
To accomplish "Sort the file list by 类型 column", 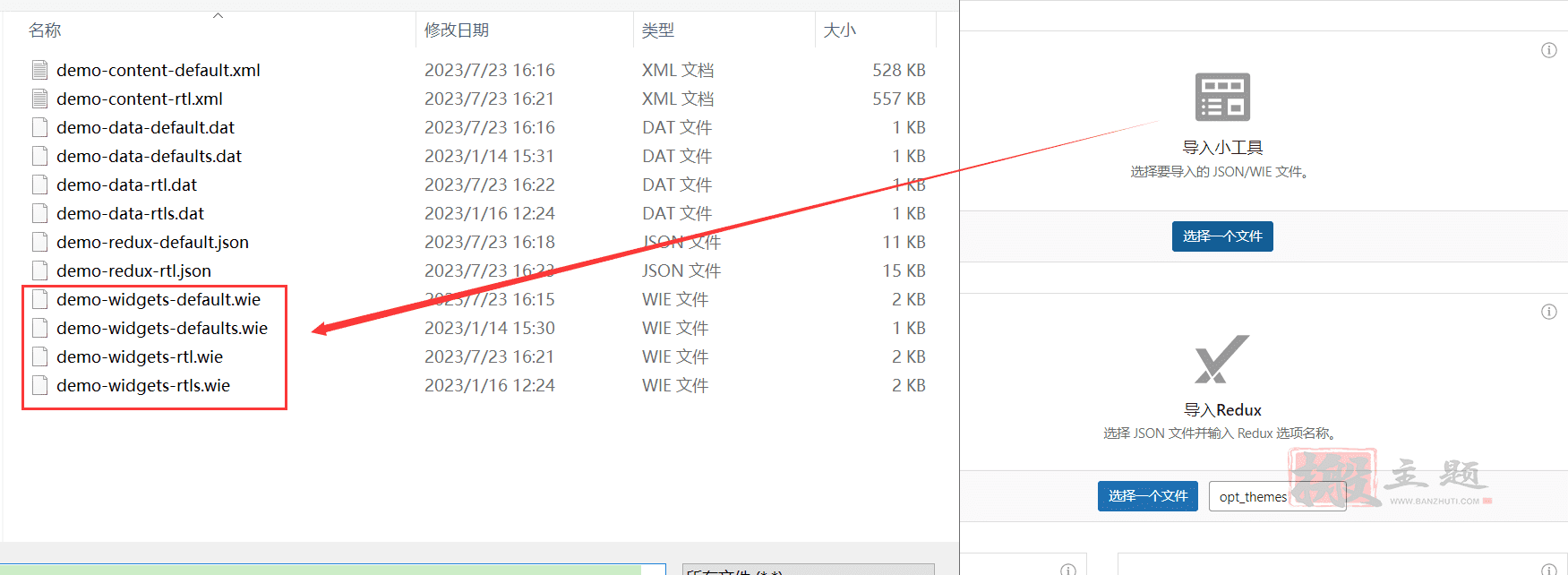I will pos(658,30).
